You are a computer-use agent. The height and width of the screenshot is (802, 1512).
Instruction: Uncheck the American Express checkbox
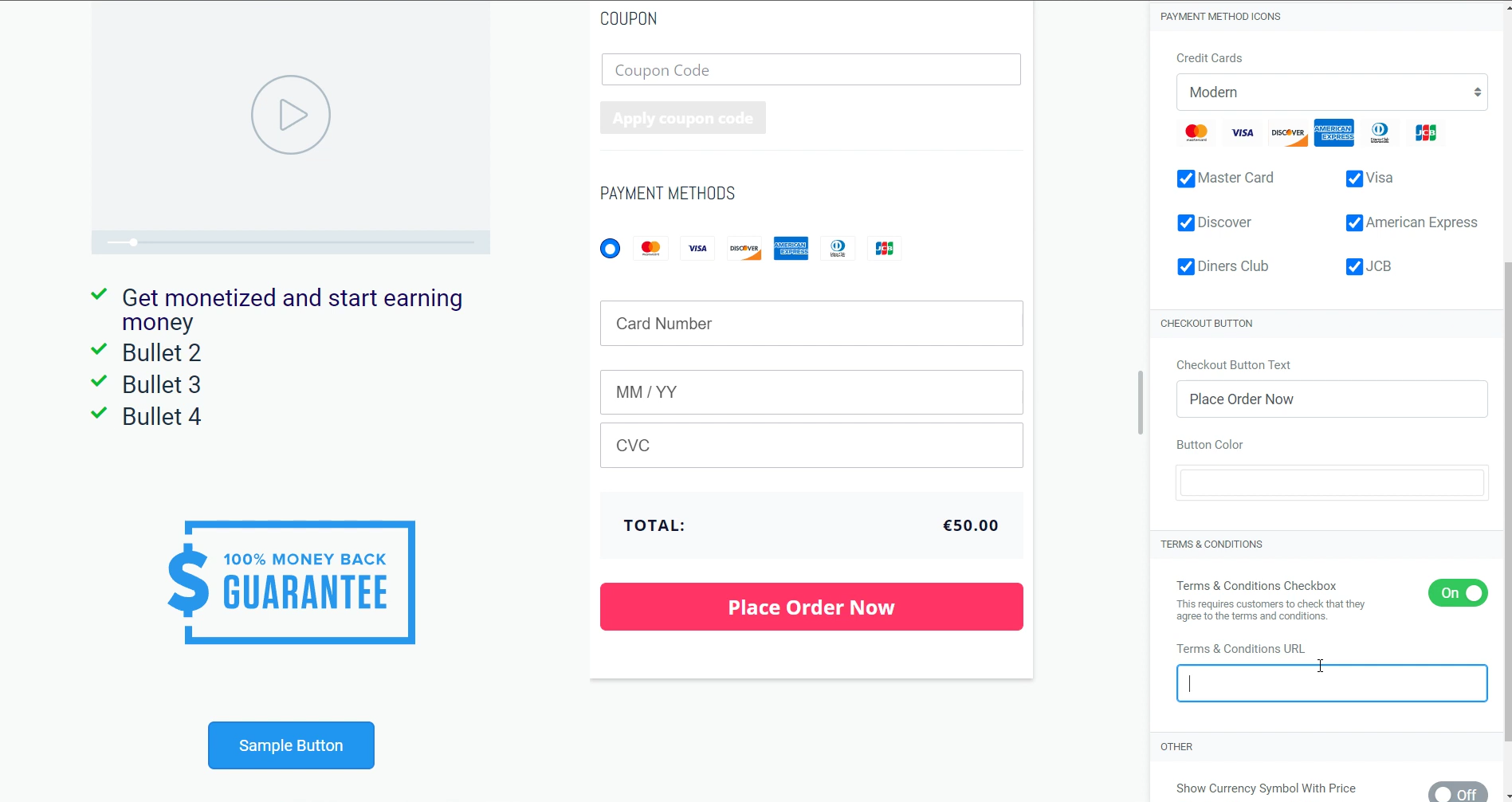1354,223
